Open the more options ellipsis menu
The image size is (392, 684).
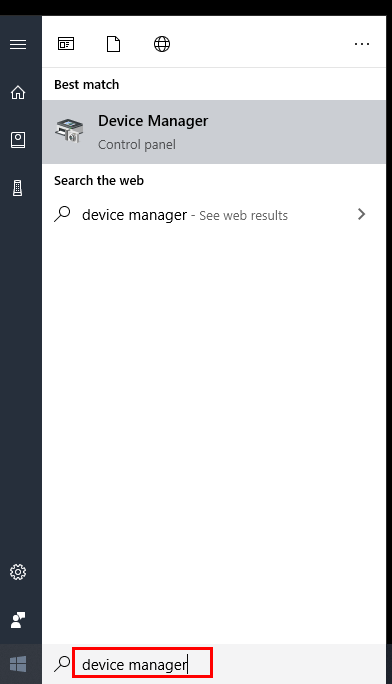coord(362,44)
